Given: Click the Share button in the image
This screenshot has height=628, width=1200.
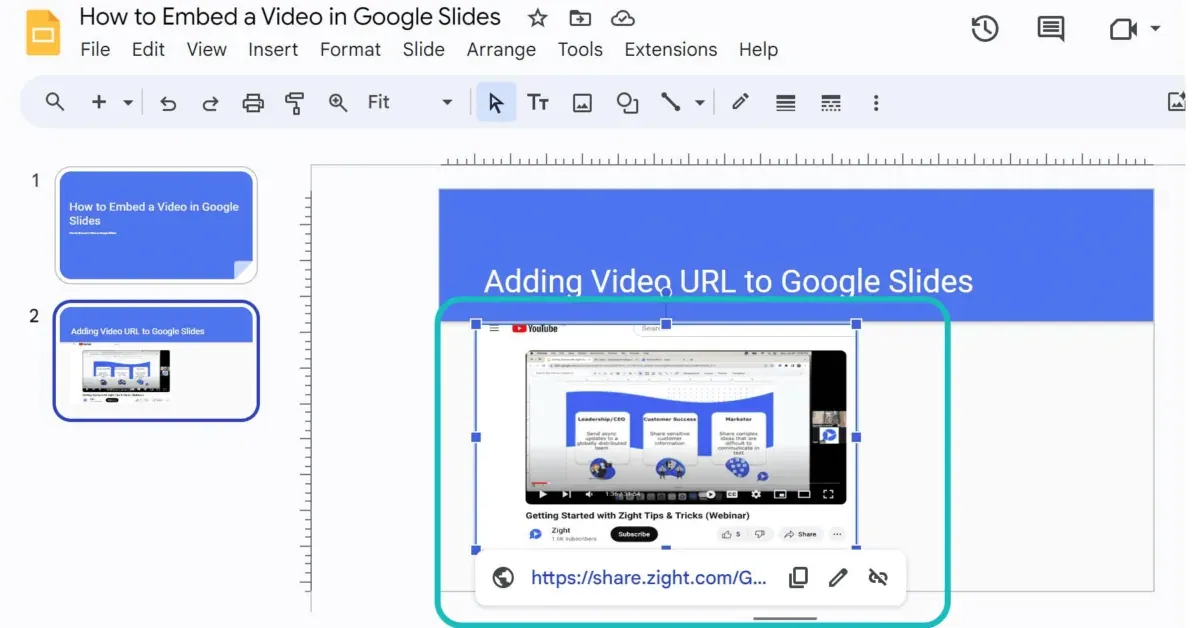Looking at the screenshot, I should click(800, 534).
